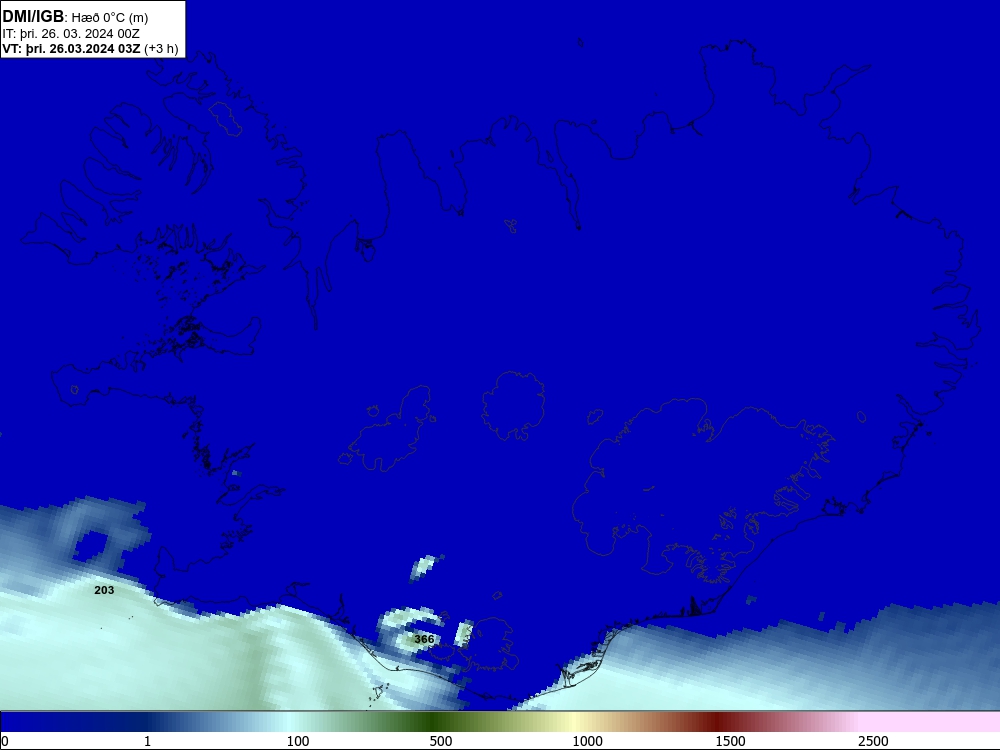Viewport: 1000px width, 750px height.
Task: Click the '366' freezing level value on map
Action: tap(424, 639)
